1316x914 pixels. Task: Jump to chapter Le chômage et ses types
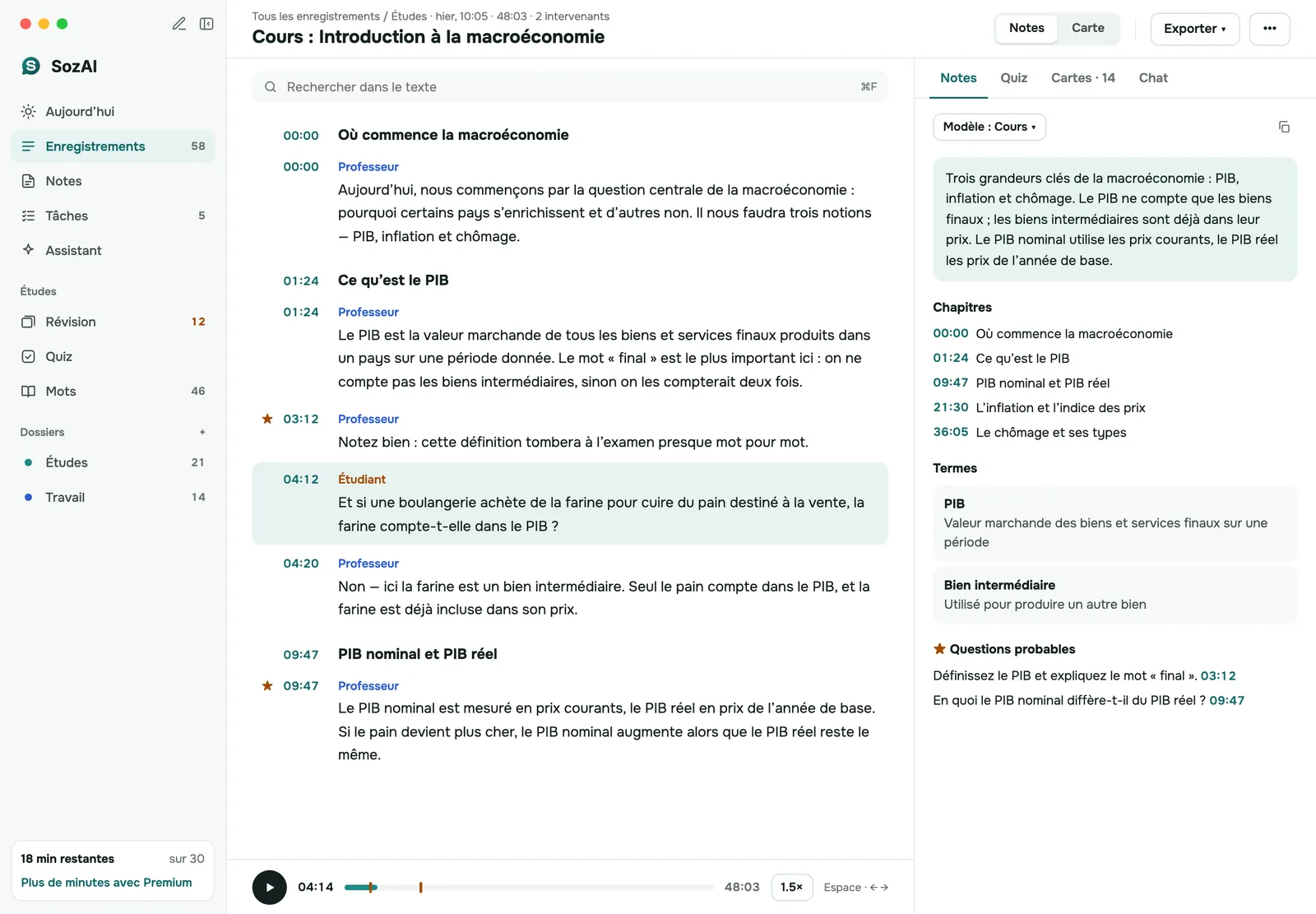point(1030,433)
